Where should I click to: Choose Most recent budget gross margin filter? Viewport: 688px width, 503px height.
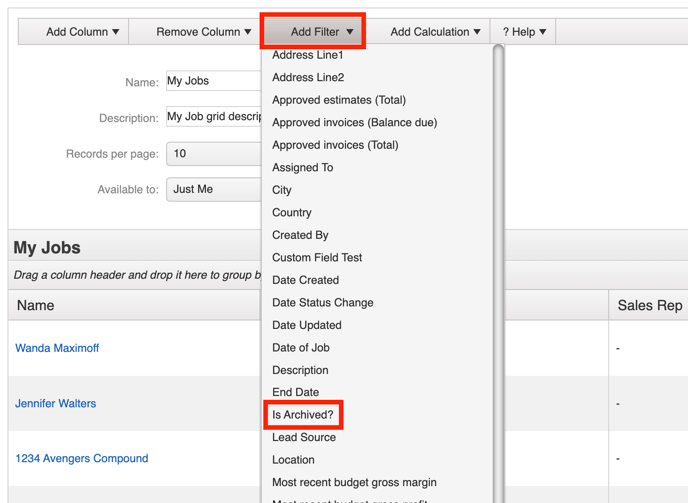coord(354,482)
